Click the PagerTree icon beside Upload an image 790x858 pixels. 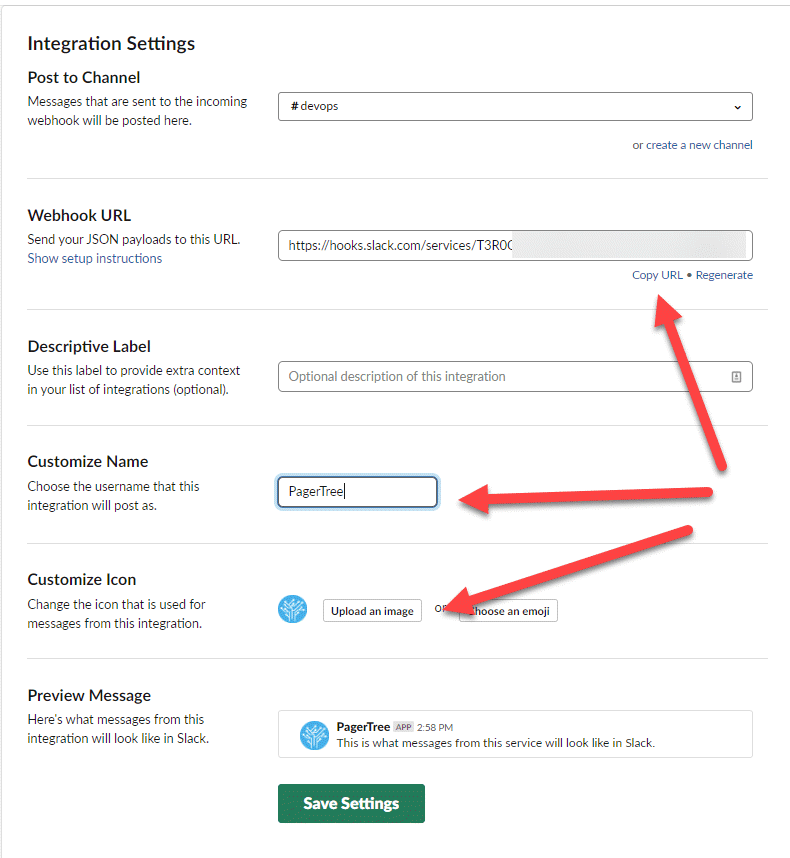(292, 610)
